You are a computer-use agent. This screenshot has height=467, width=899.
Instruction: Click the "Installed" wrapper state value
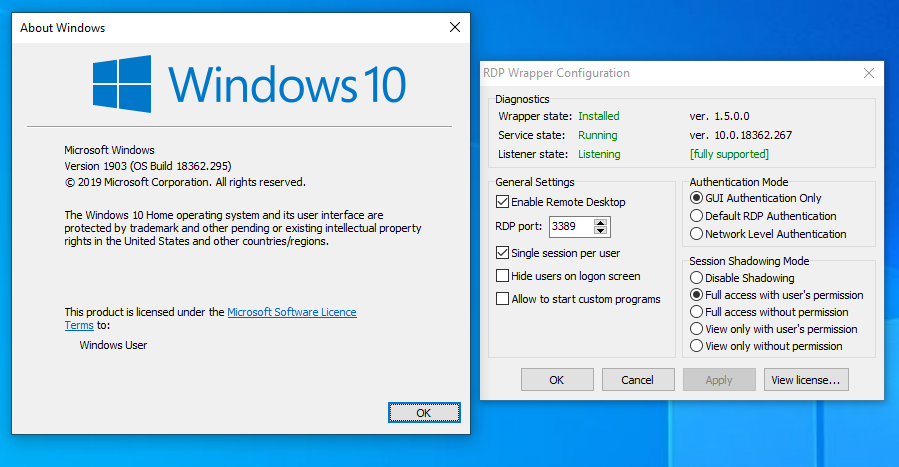(599, 116)
